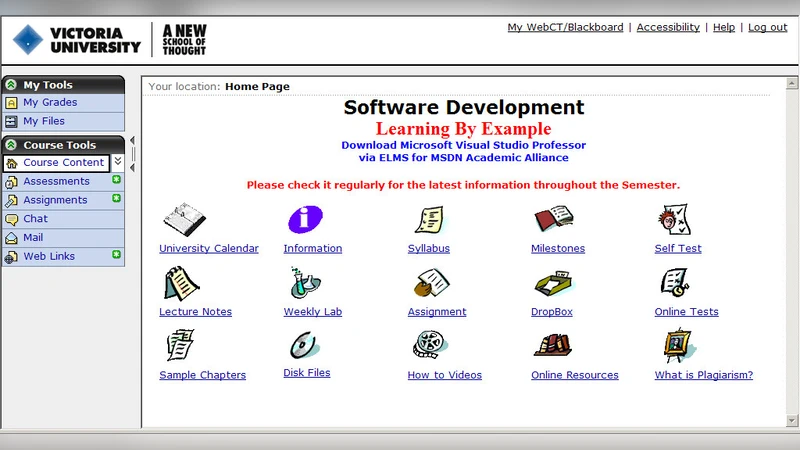Viewport: 800px width, 450px height.
Task: Click the Log out link
Action: pos(767,28)
